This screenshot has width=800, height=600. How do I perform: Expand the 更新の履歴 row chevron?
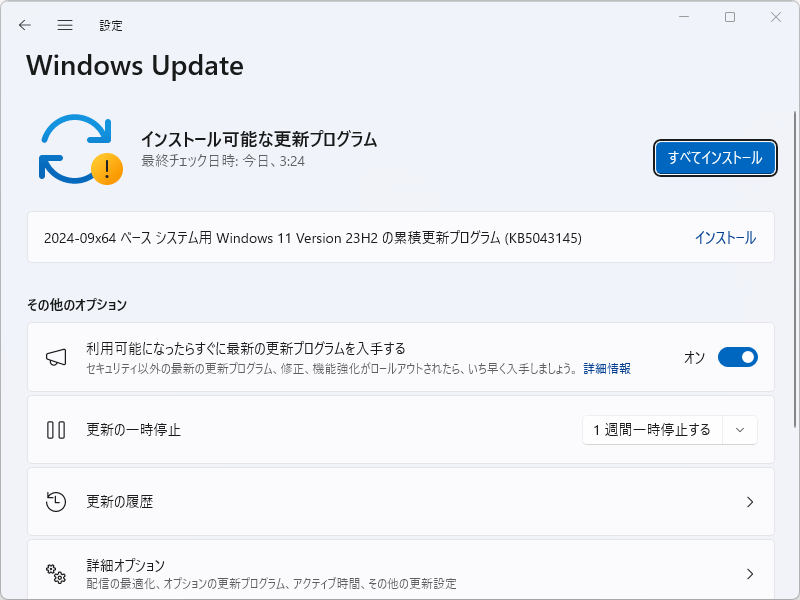coord(750,501)
